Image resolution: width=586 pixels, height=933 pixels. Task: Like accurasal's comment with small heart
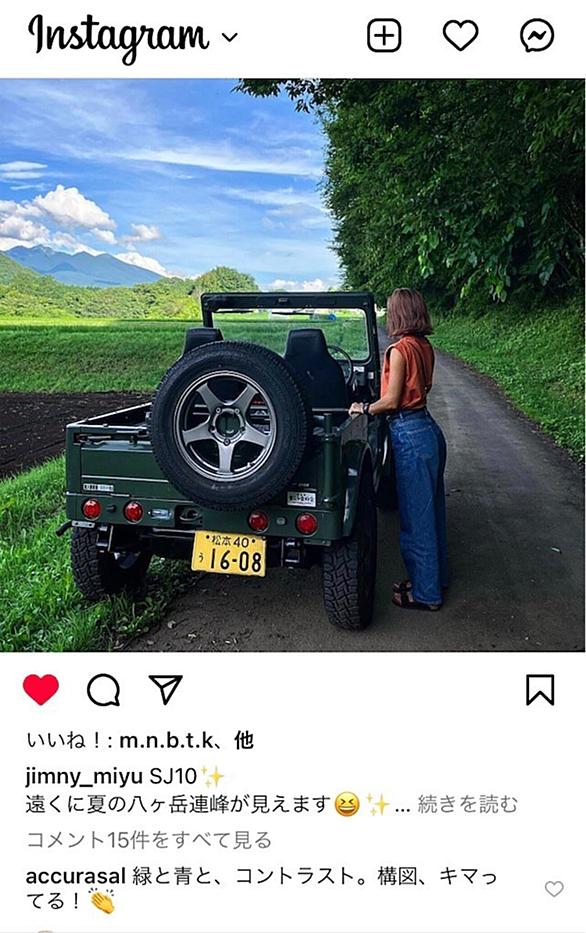pos(554,889)
